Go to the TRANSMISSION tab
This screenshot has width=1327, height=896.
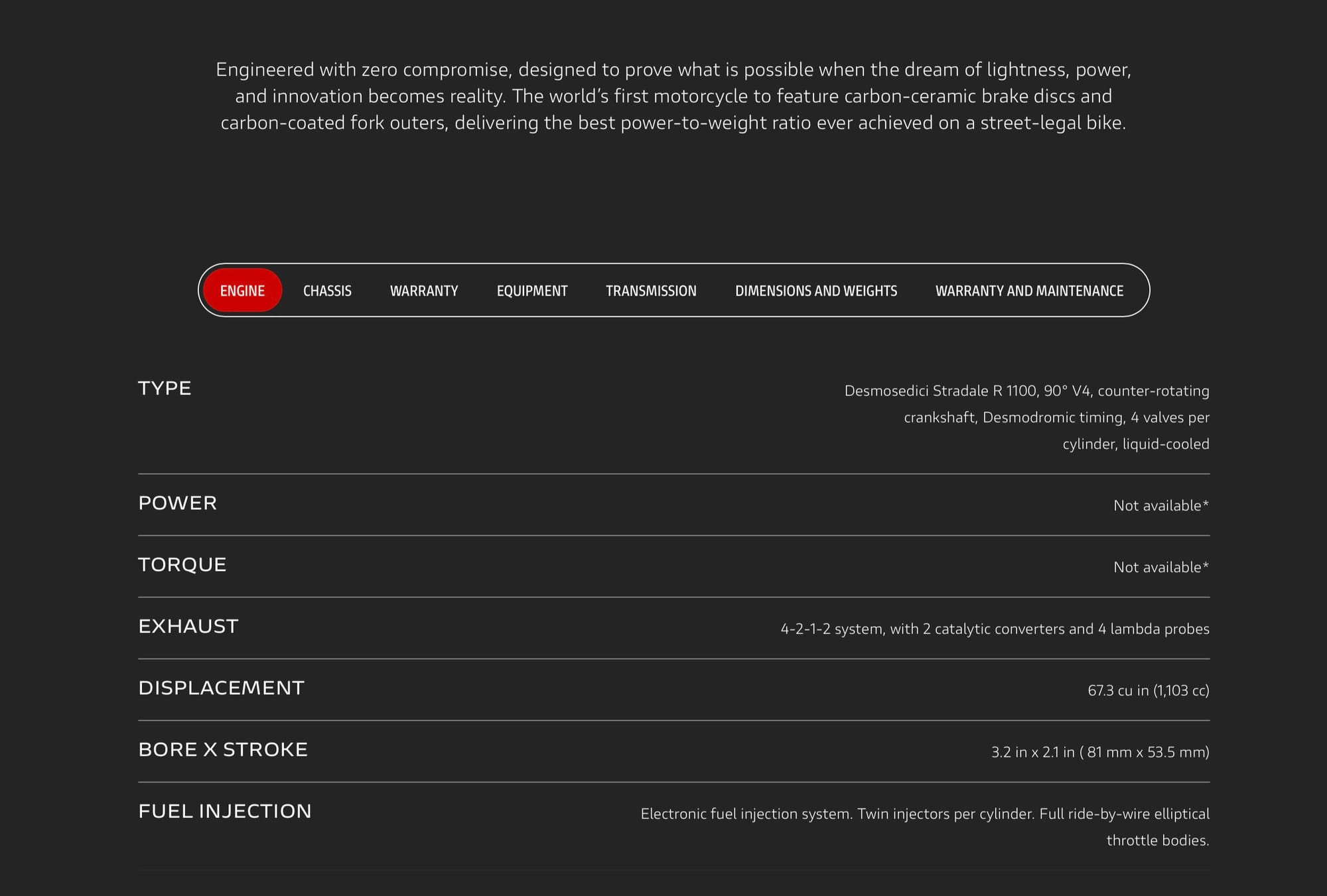651,290
